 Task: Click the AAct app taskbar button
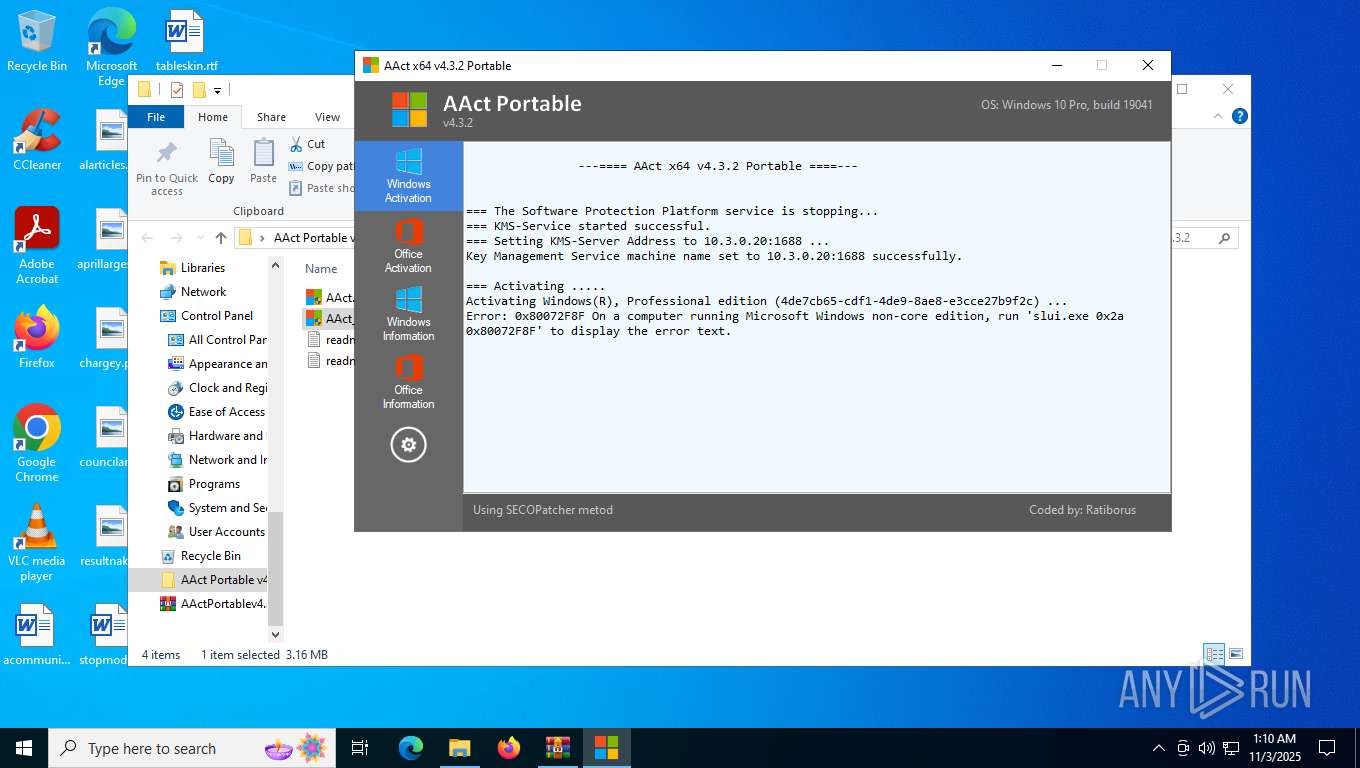tap(606, 748)
